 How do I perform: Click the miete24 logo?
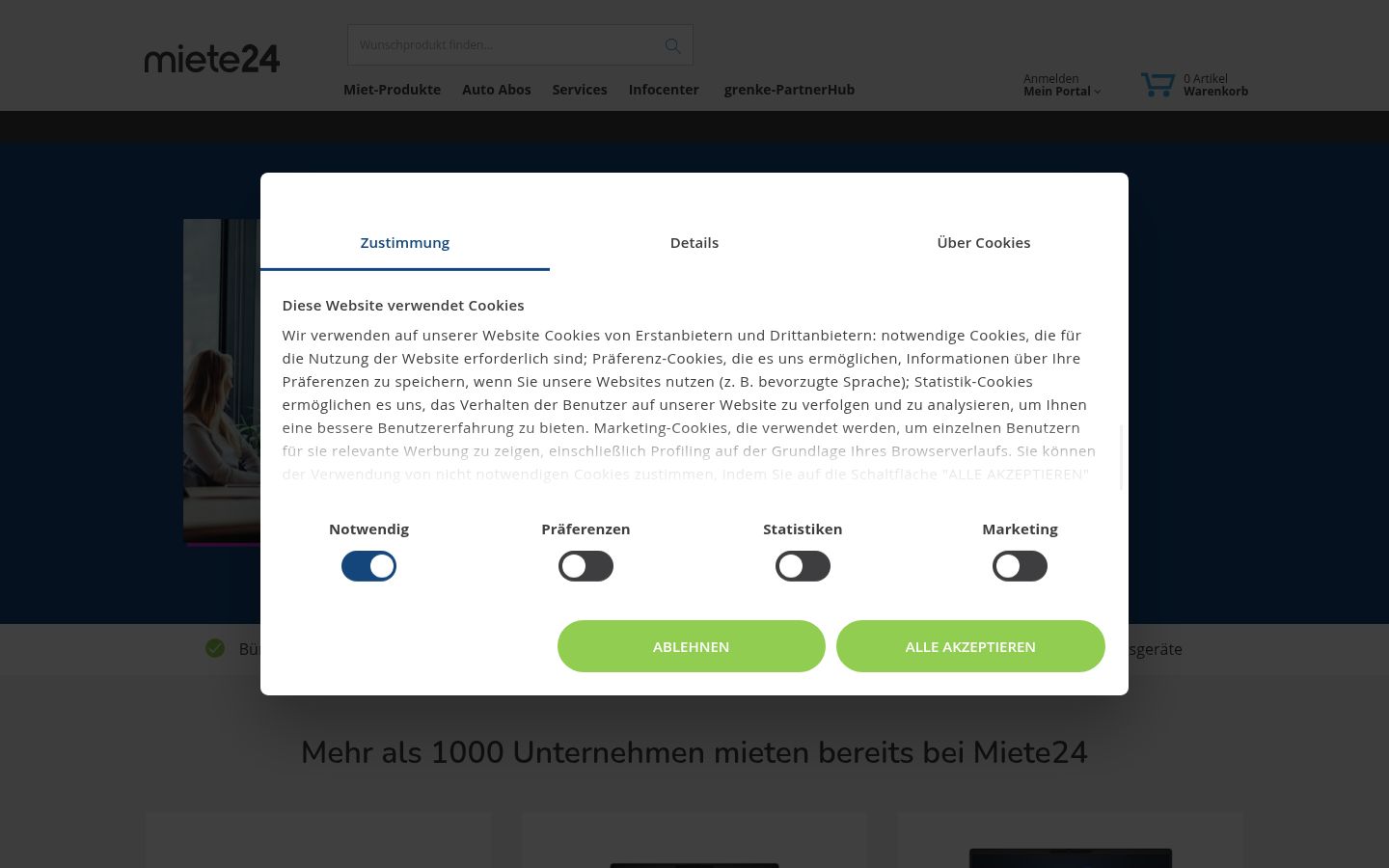click(x=212, y=59)
